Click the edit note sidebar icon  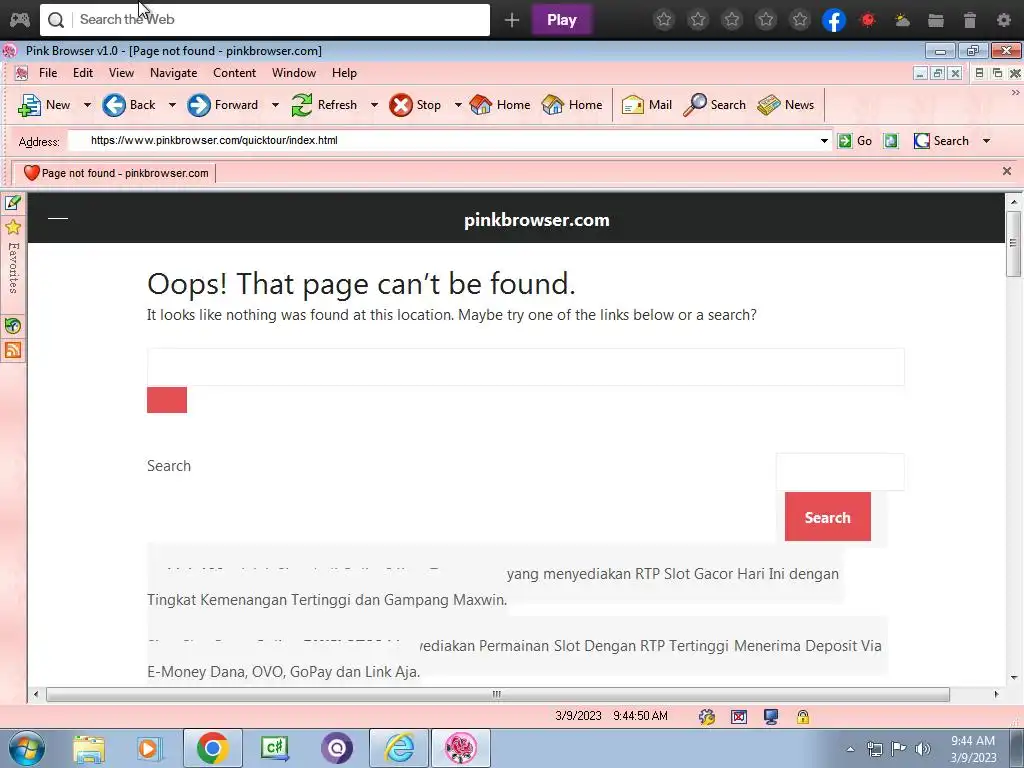tap(12, 202)
